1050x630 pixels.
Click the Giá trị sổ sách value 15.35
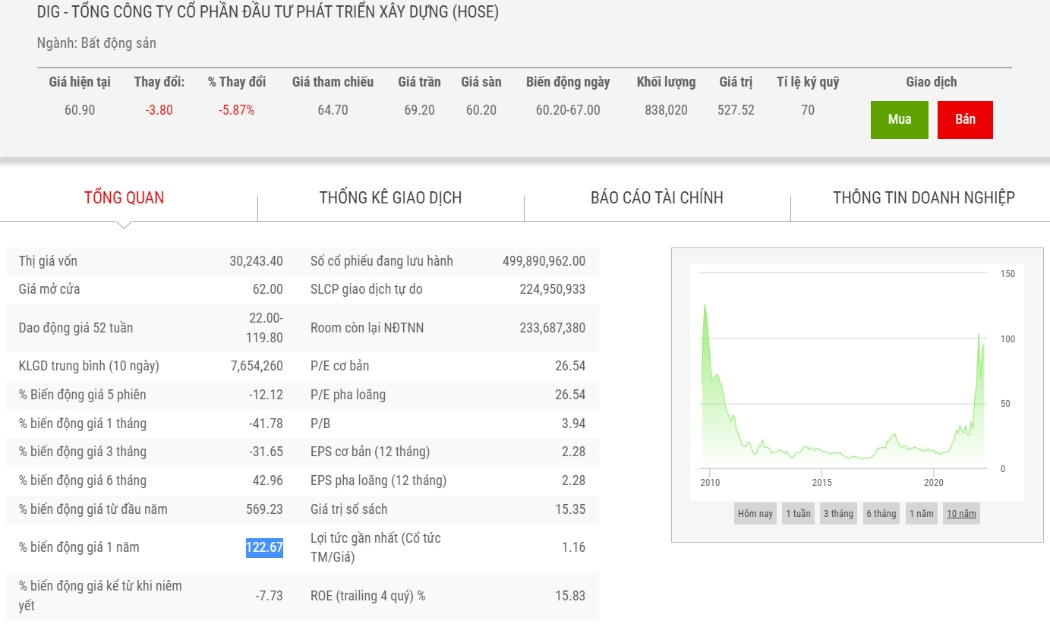click(x=571, y=509)
